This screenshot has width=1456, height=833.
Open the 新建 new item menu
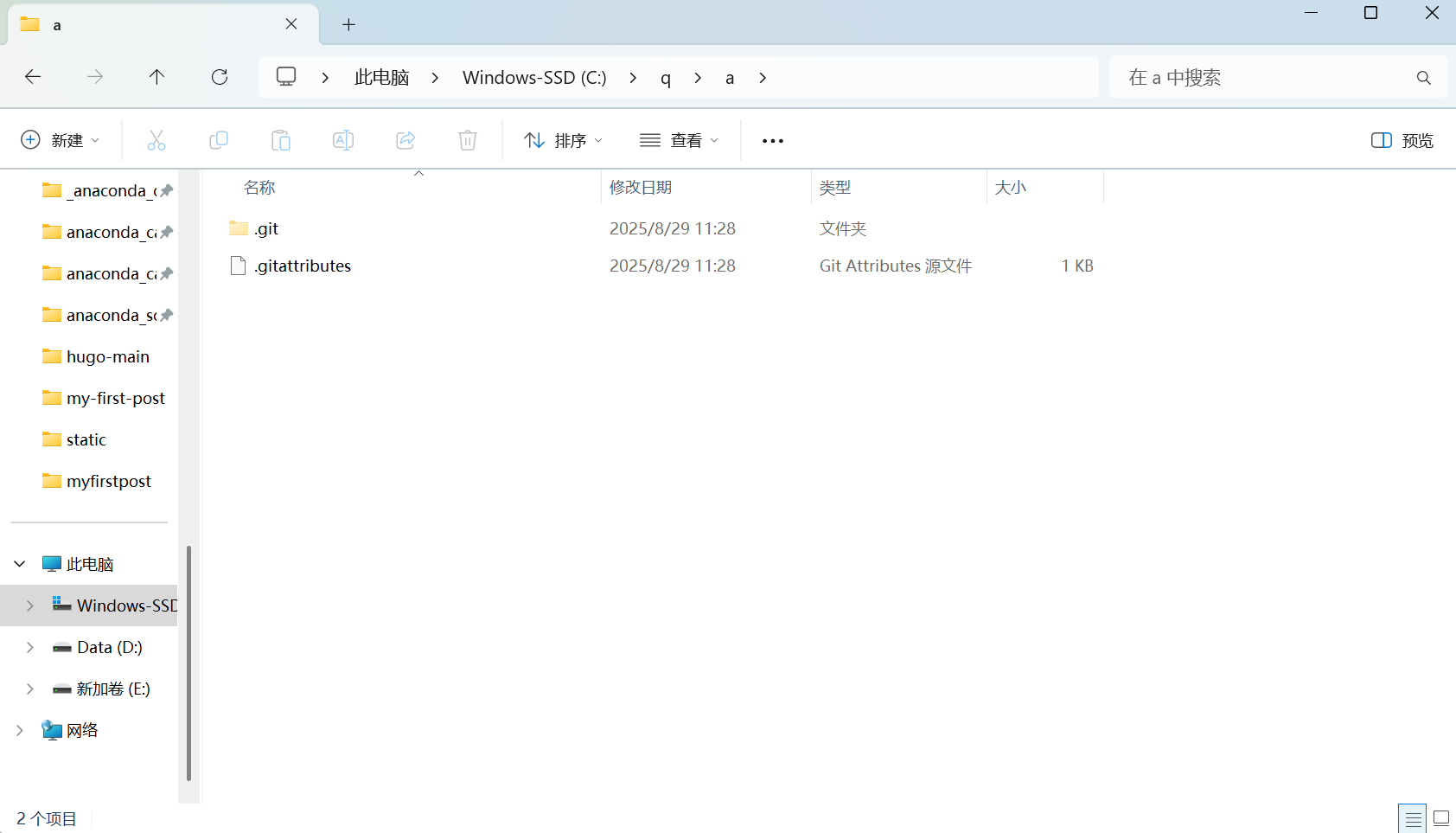(x=60, y=139)
